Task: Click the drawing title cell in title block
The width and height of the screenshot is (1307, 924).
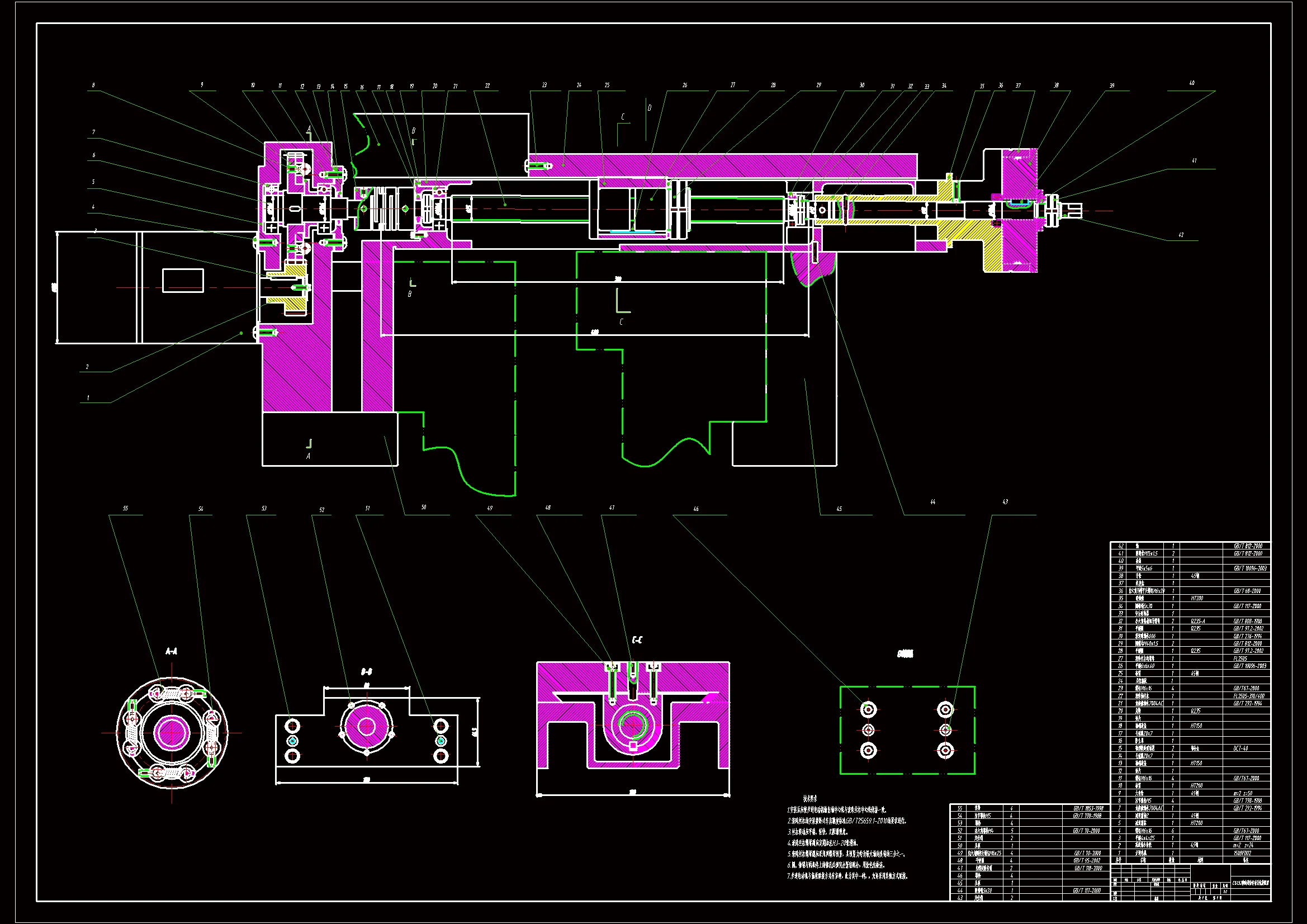Action: pos(1250,883)
